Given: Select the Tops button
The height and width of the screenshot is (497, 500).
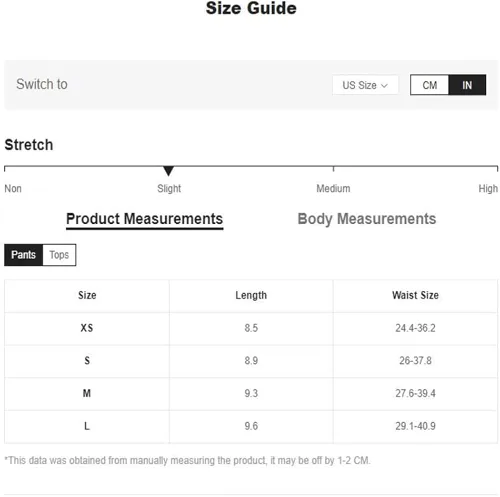Looking at the screenshot, I should [x=59, y=255].
